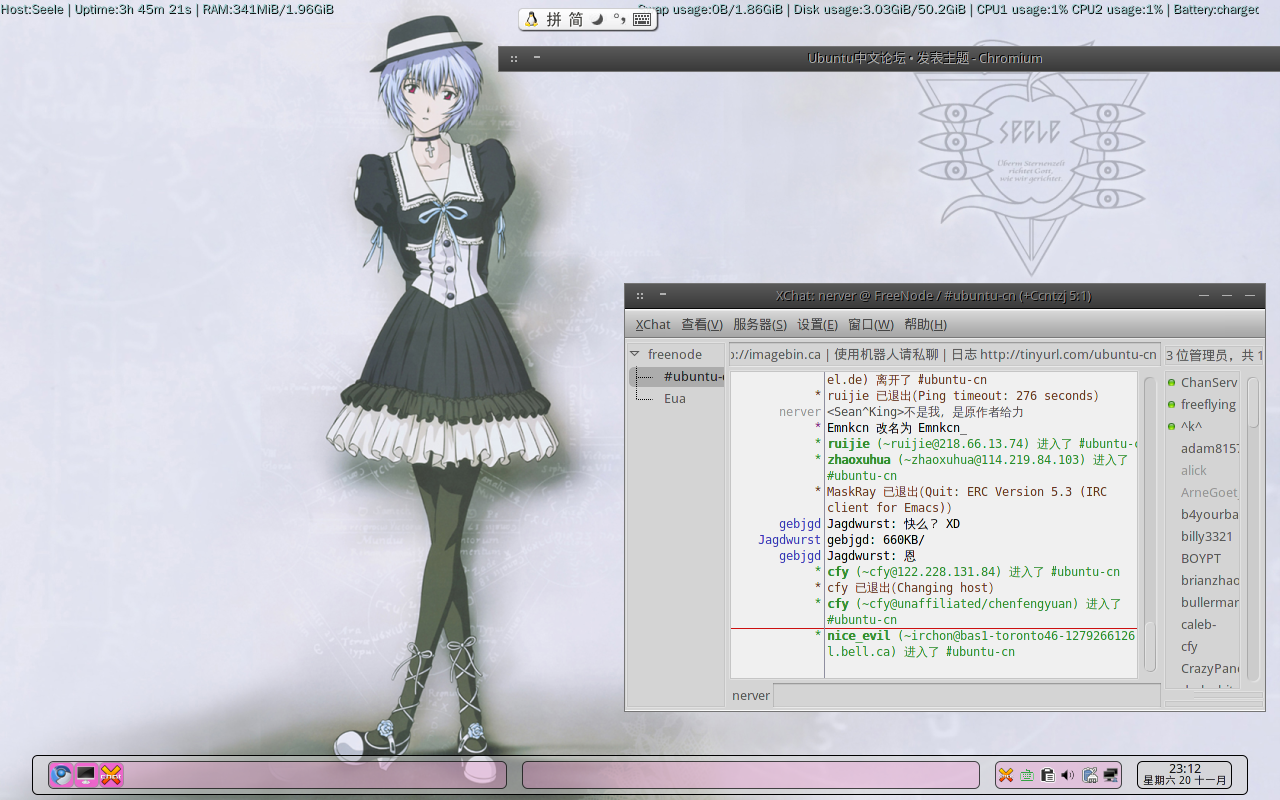Open the 设置(E) menu

tap(817, 324)
